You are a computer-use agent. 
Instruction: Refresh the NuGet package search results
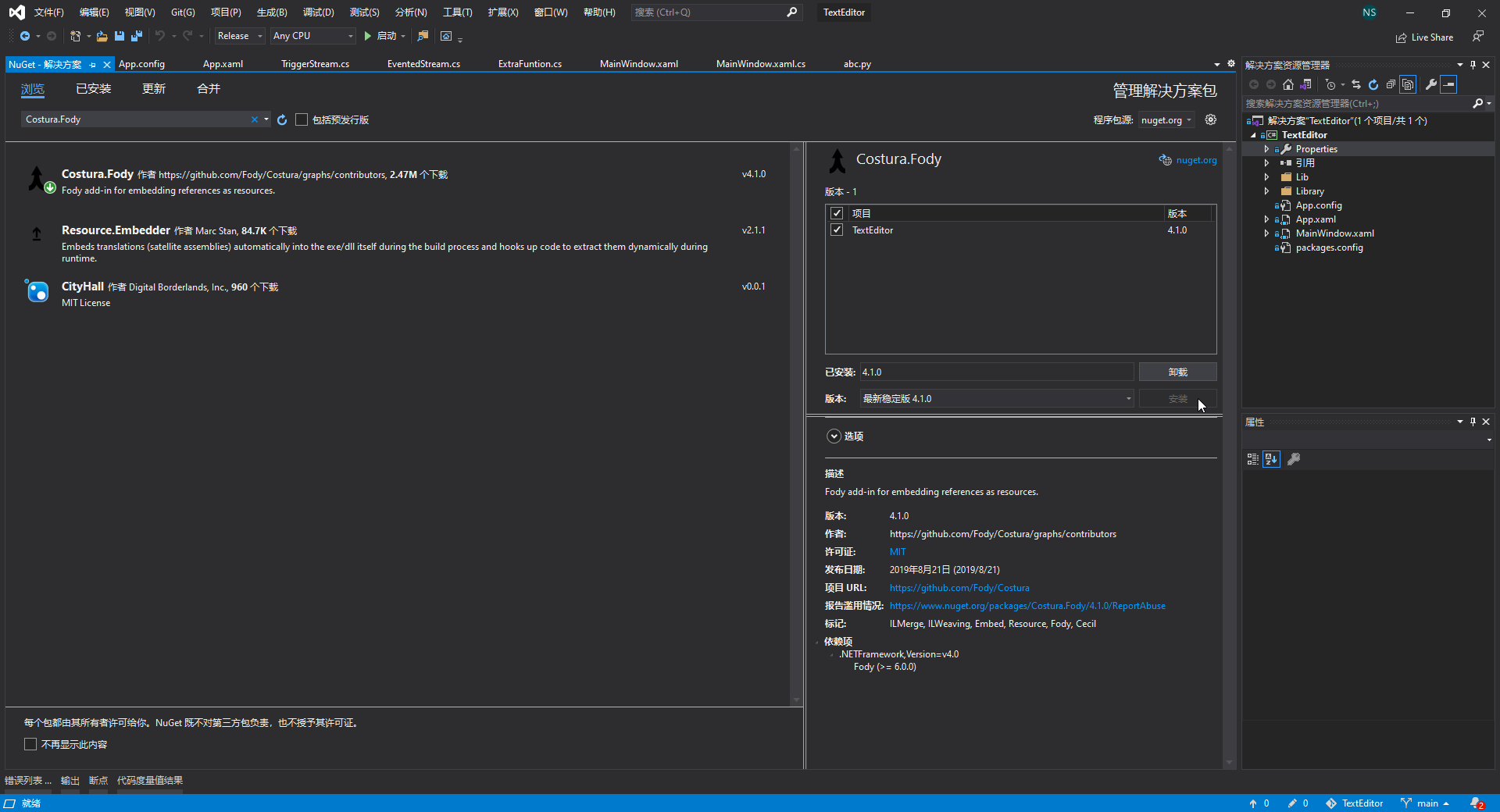coord(282,119)
